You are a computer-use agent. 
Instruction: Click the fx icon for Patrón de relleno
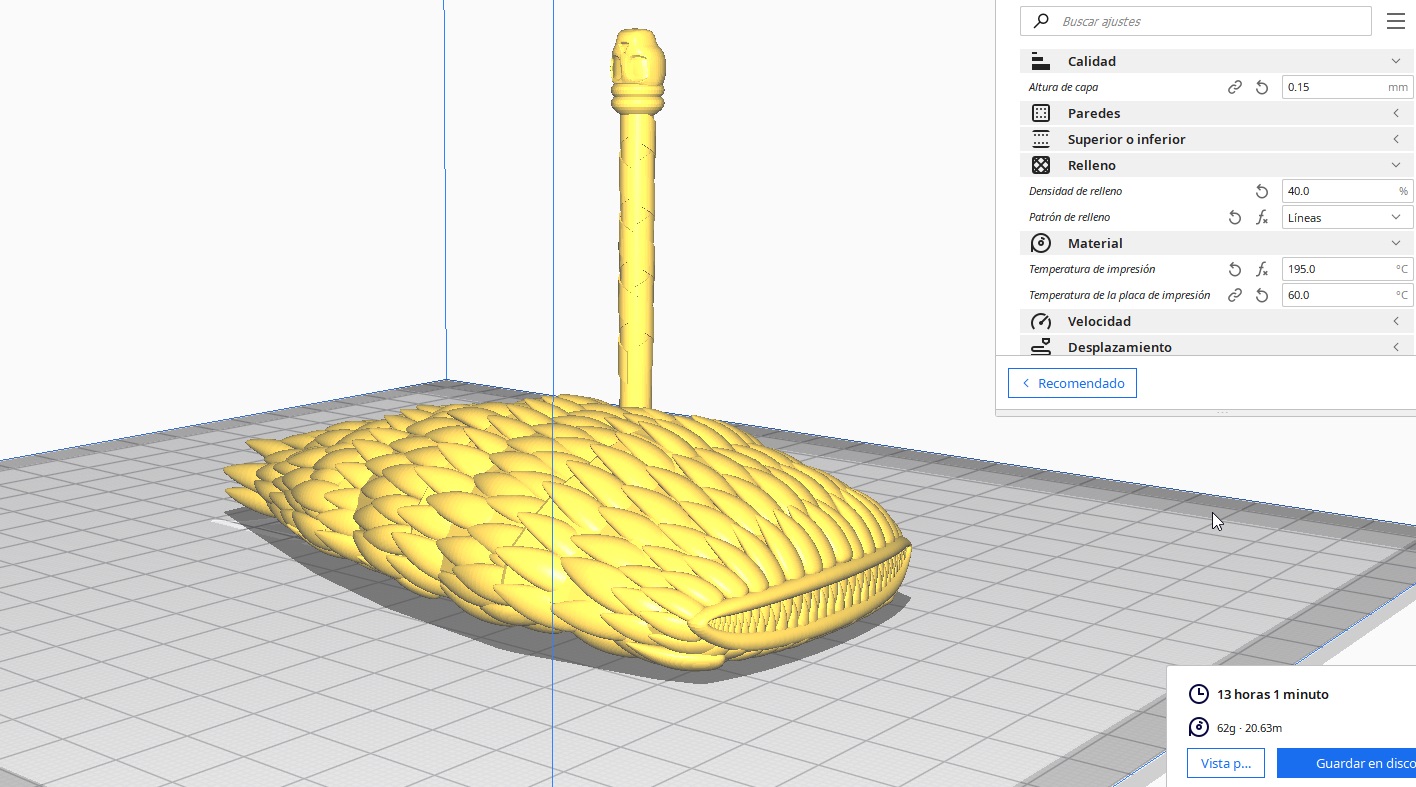[1262, 217]
